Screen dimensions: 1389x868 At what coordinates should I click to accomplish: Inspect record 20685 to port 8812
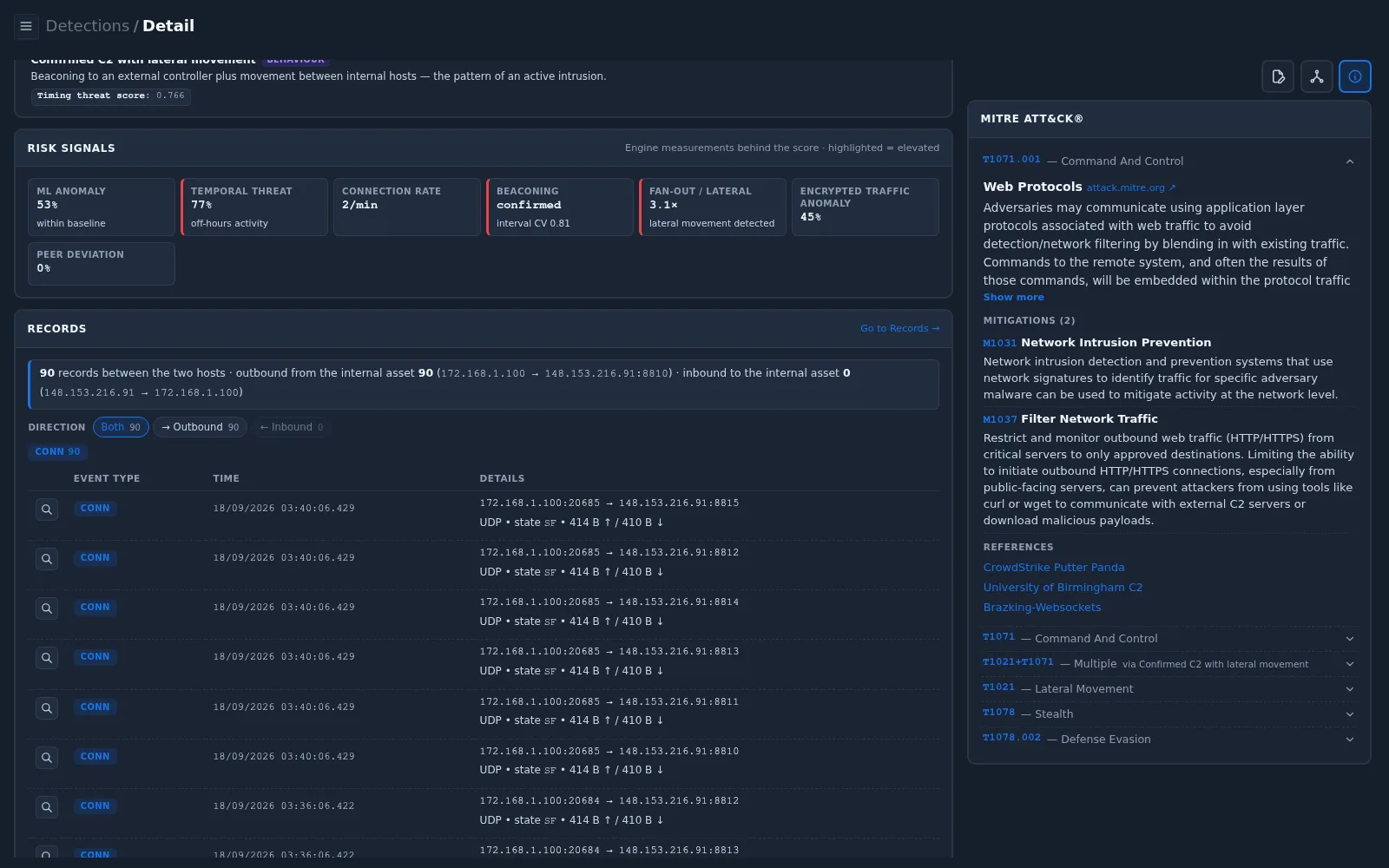pyautogui.click(x=47, y=559)
